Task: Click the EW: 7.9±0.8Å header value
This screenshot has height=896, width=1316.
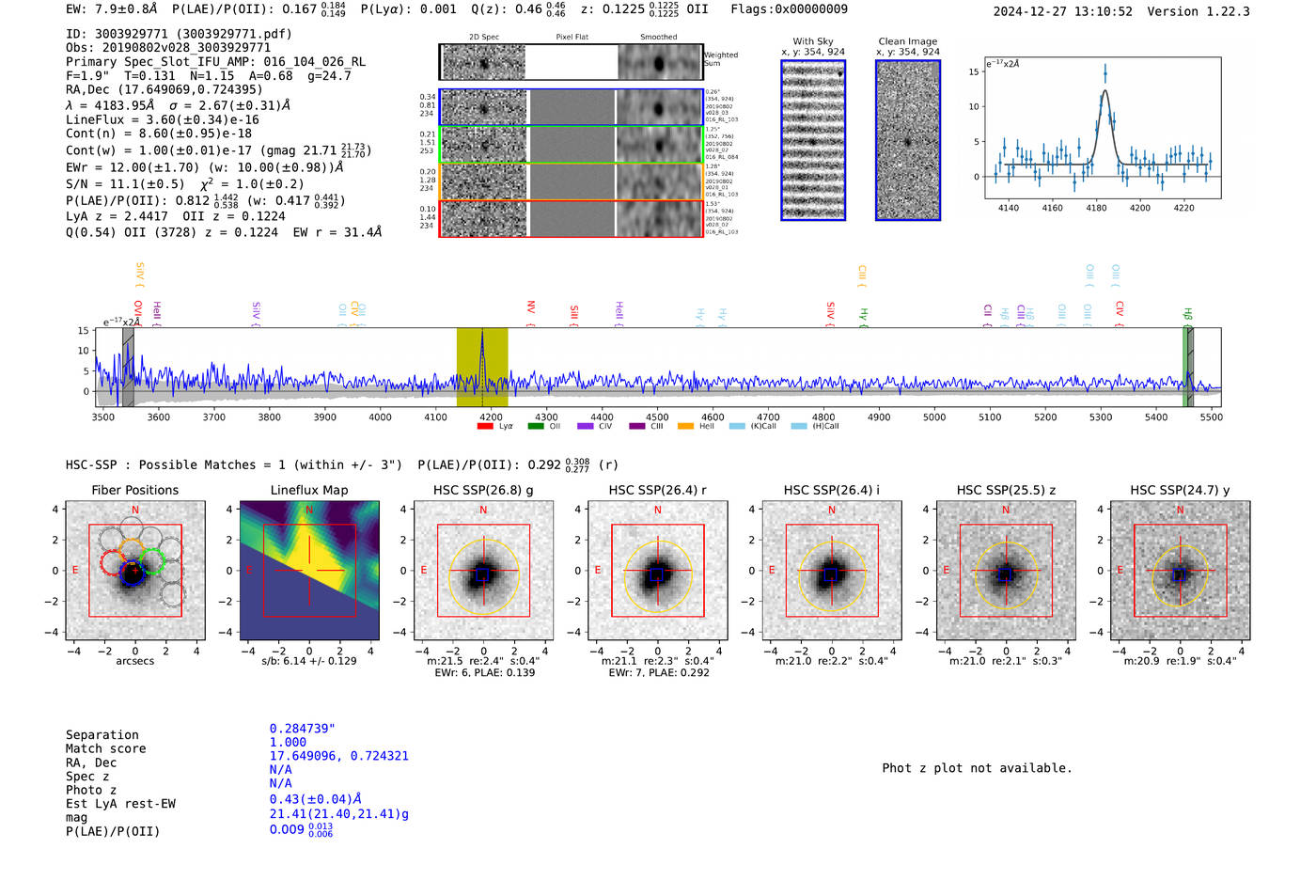Action: click(112, 9)
